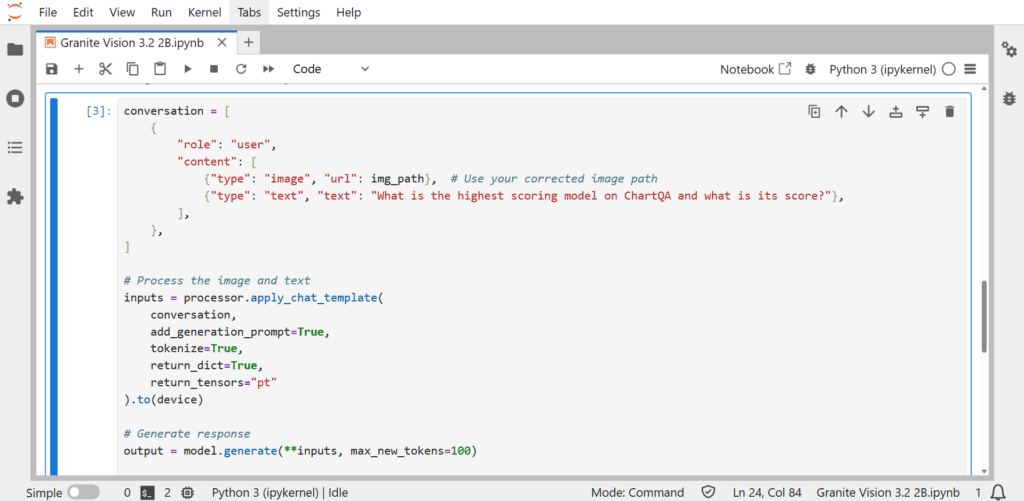Open the View menu
The image size is (1024, 501).
(122, 12)
